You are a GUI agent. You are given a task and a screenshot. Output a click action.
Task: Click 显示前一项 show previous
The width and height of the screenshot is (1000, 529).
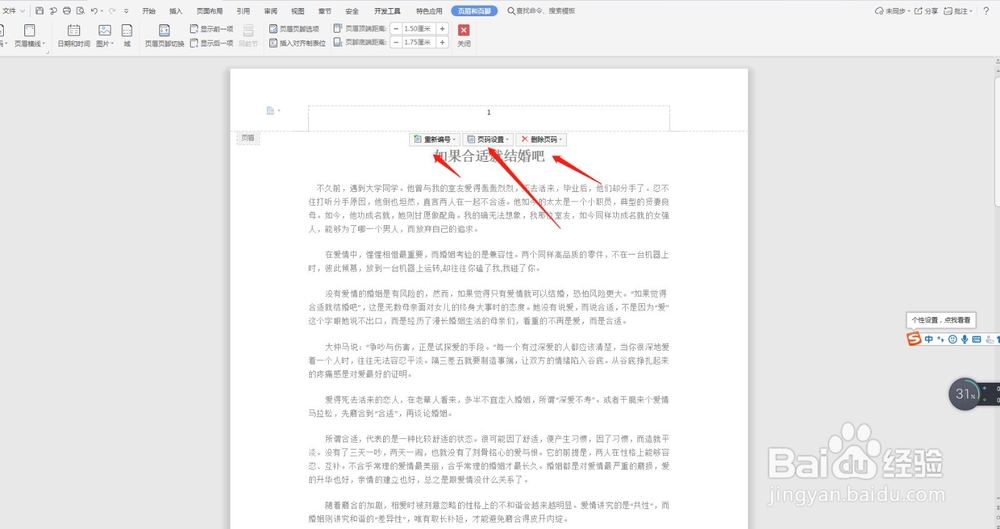pyautogui.click(x=212, y=29)
